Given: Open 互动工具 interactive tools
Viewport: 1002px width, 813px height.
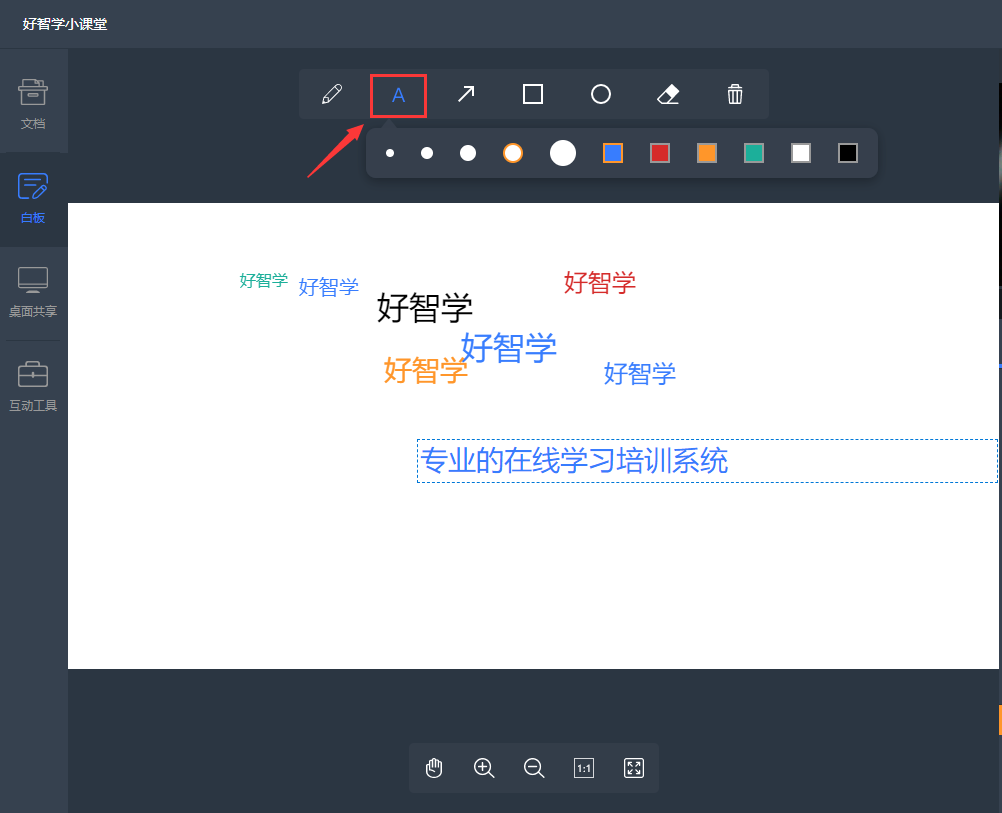Looking at the screenshot, I should (x=33, y=387).
